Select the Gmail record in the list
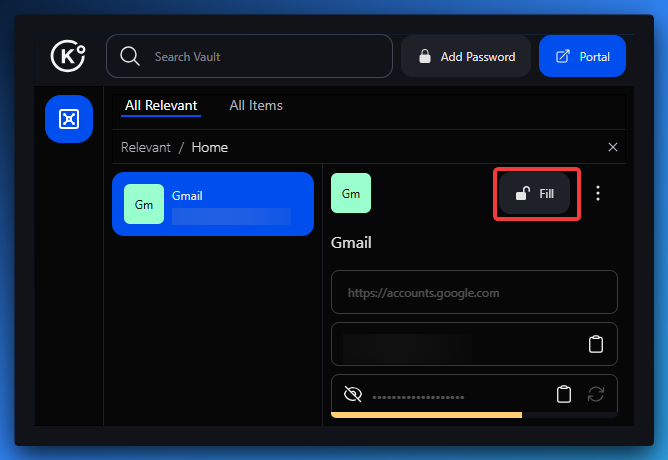 pyautogui.click(x=212, y=204)
